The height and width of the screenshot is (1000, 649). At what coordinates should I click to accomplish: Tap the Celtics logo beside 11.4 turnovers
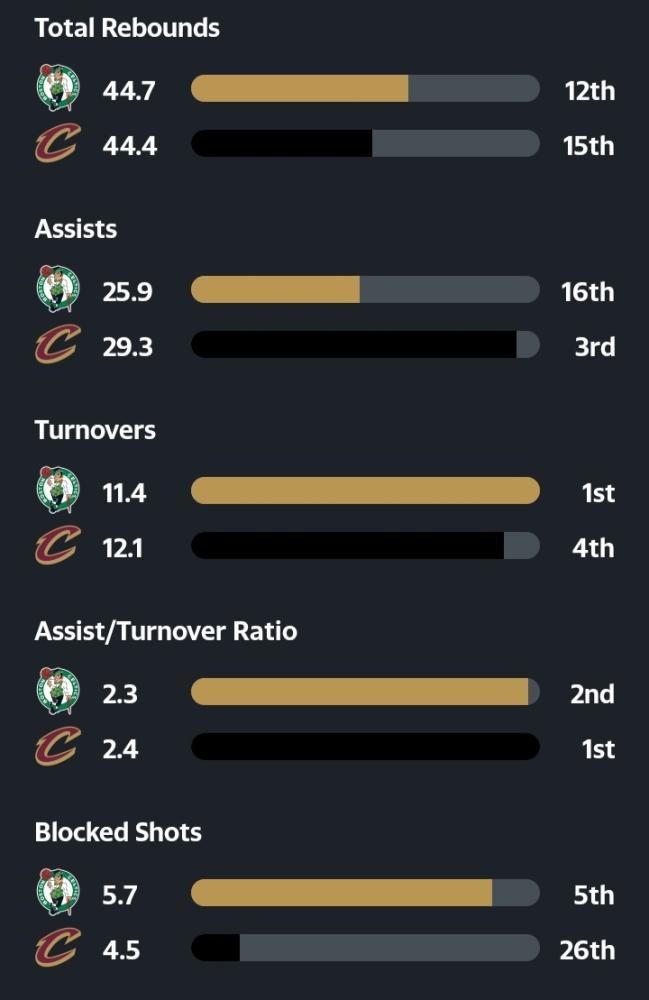(x=58, y=490)
